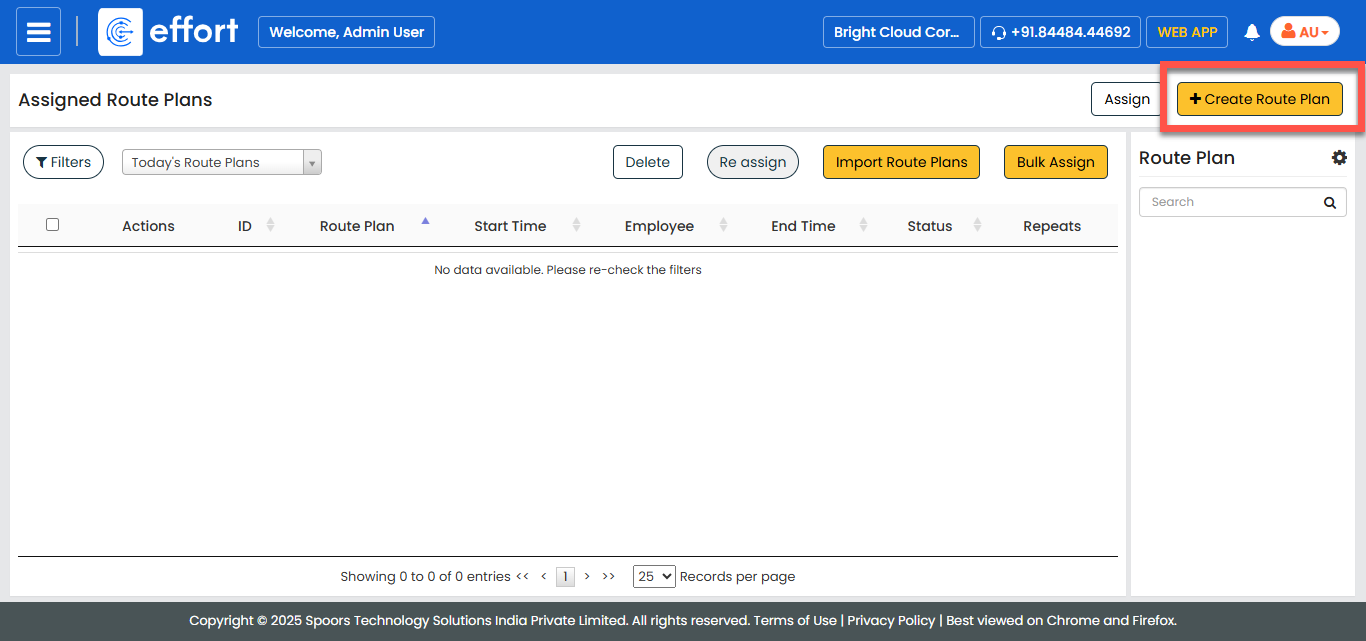Viewport: 1366px width, 641px height.
Task: Click the Bulk Assign button
Action: click(1055, 162)
